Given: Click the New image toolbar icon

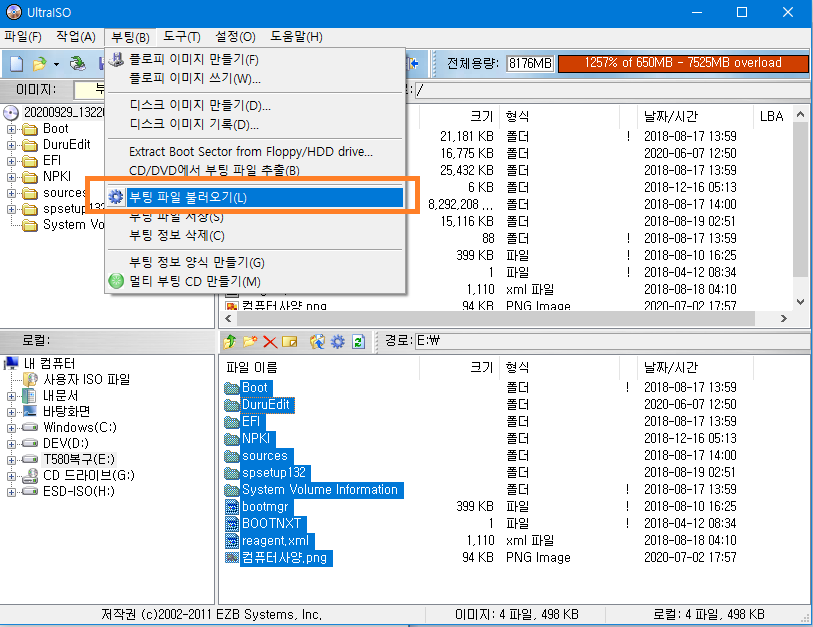Looking at the screenshot, I should [x=17, y=64].
